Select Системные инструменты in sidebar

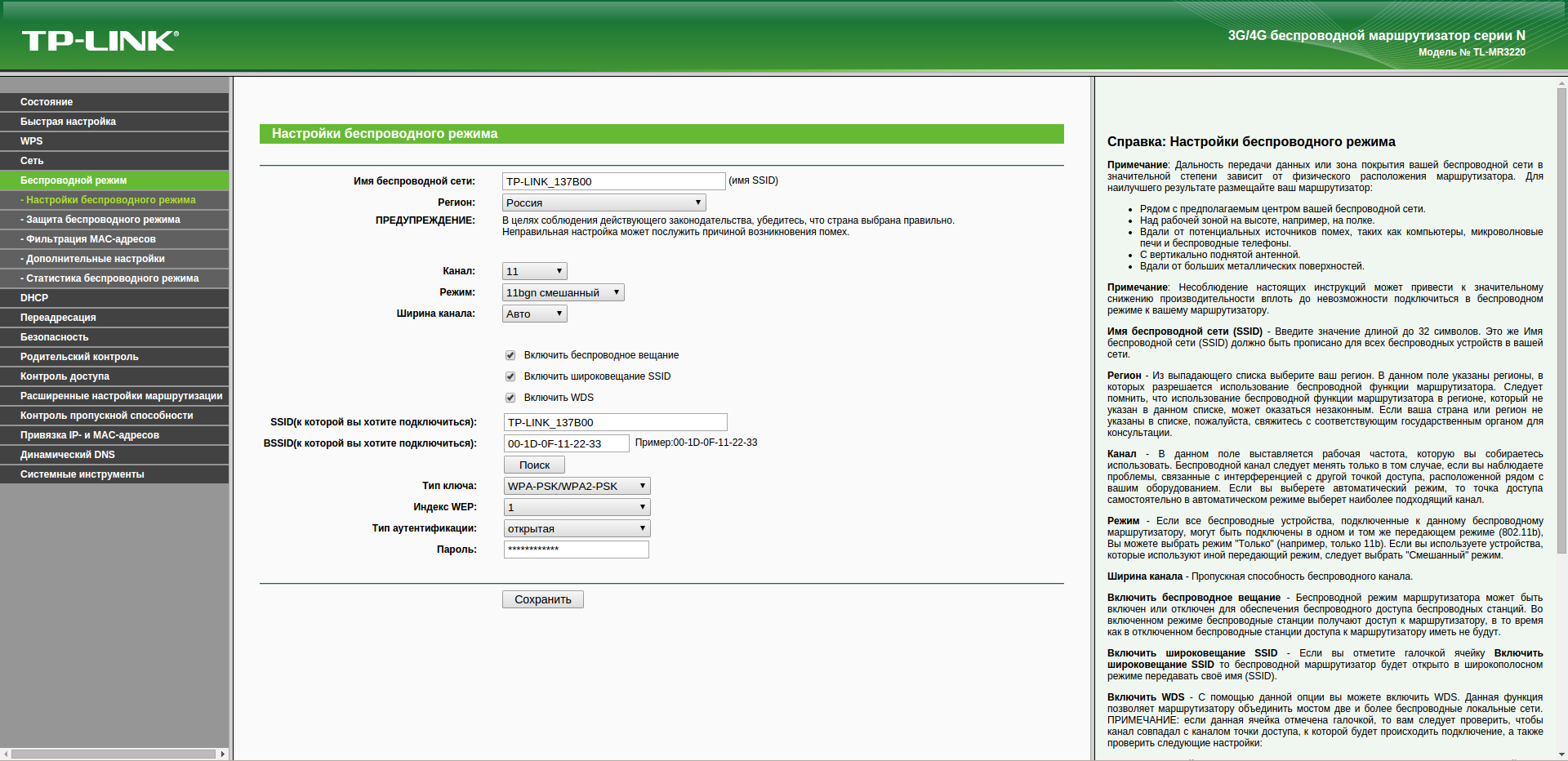[x=82, y=474]
